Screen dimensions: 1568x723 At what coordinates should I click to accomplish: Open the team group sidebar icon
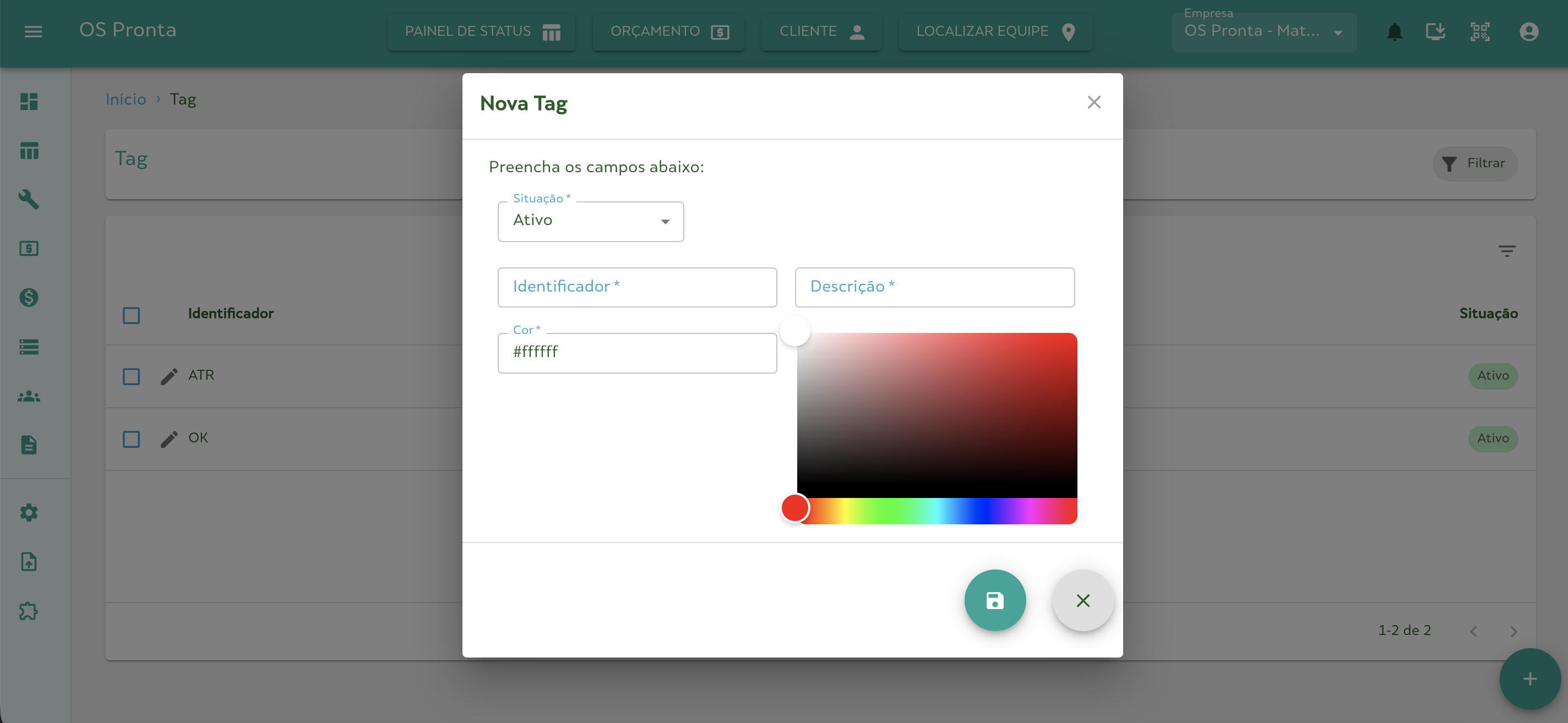click(x=29, y=397)
